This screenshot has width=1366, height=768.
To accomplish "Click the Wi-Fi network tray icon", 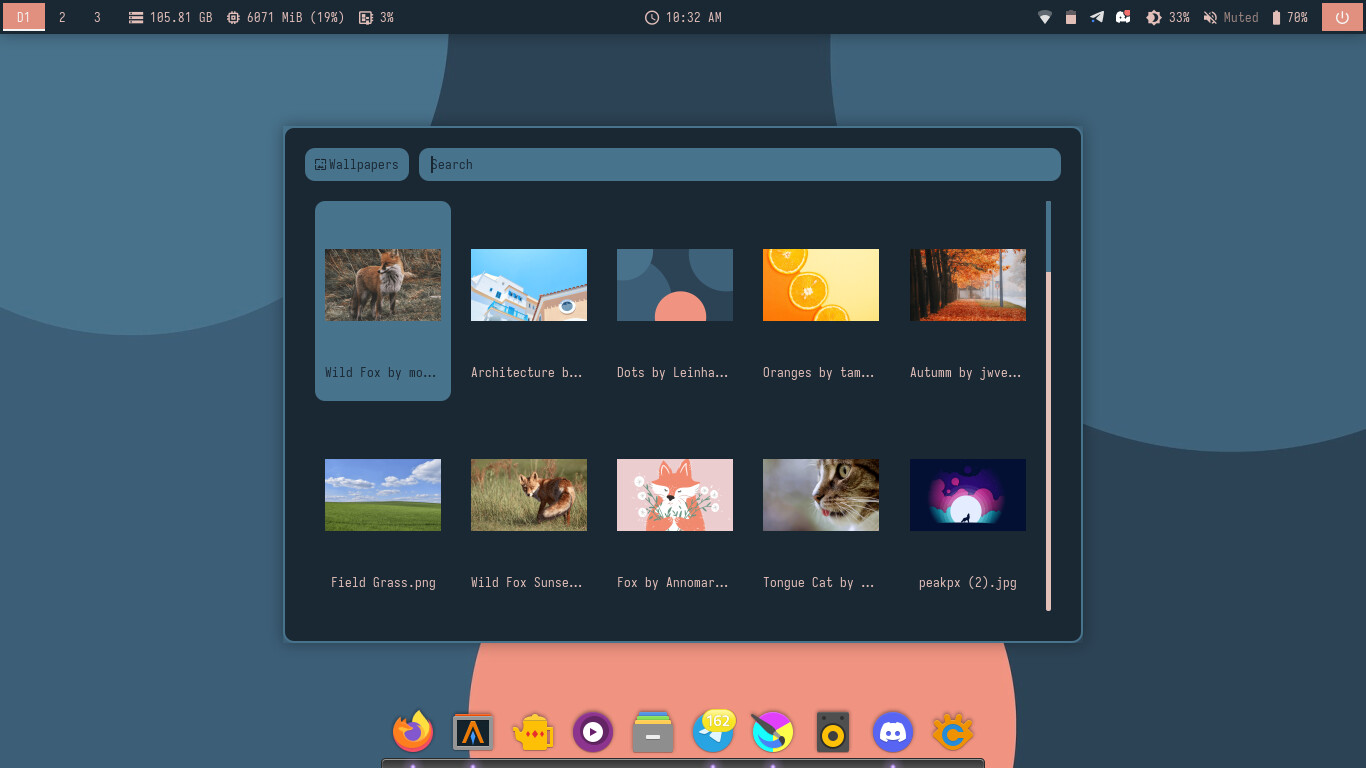I will [1045, 18].
